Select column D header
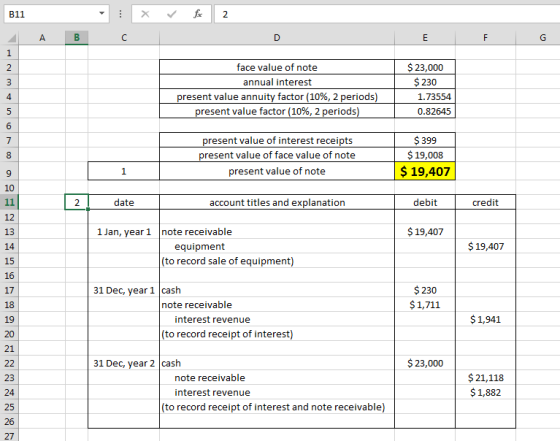This screenshot has width=560, height=441. [277, 37]
